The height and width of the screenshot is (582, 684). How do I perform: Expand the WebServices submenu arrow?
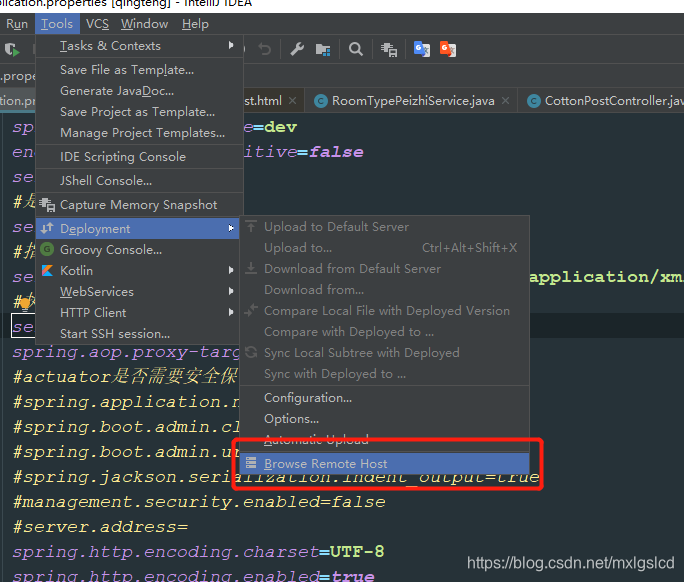[231, 291]
